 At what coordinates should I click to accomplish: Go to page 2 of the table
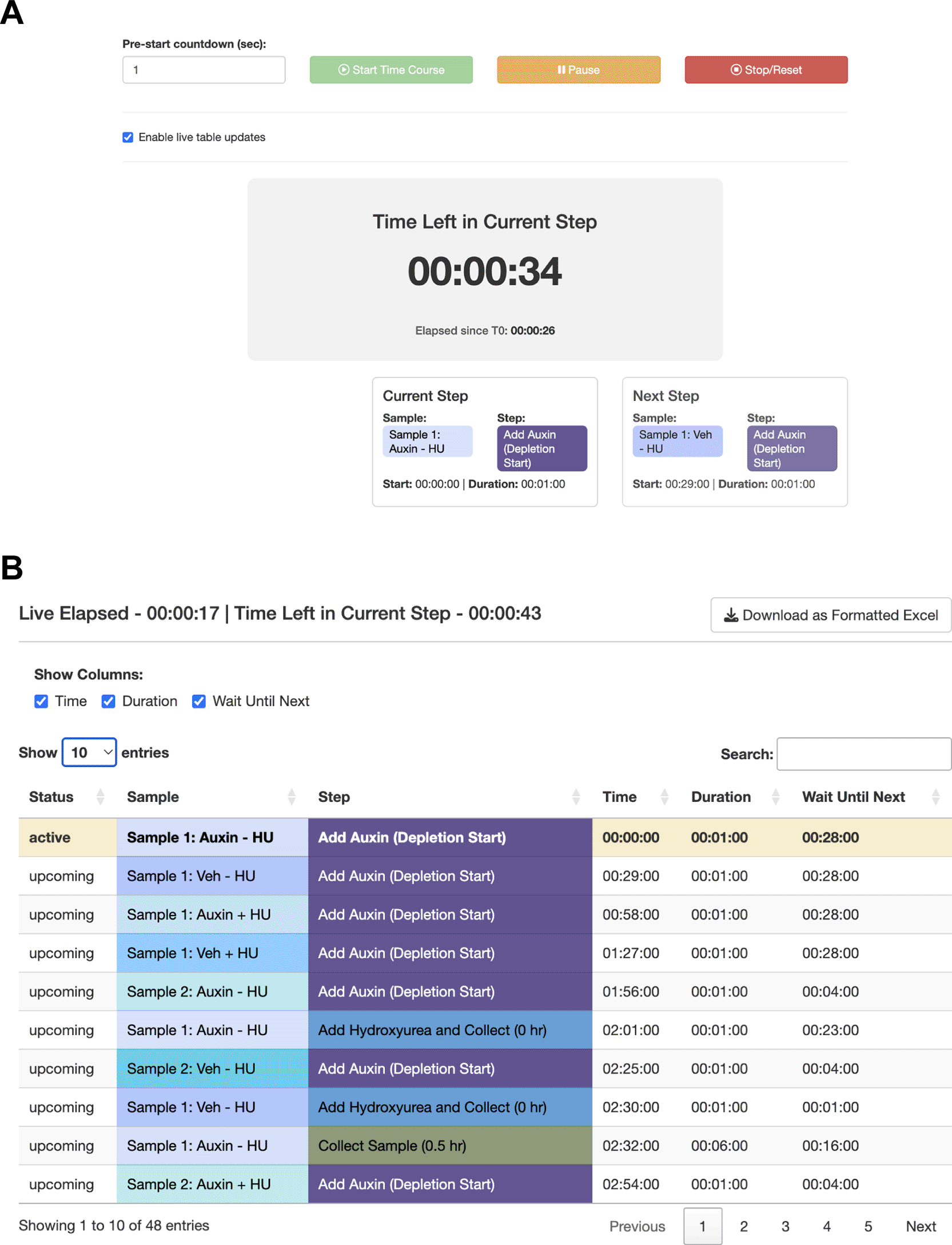click(743, 1226)
